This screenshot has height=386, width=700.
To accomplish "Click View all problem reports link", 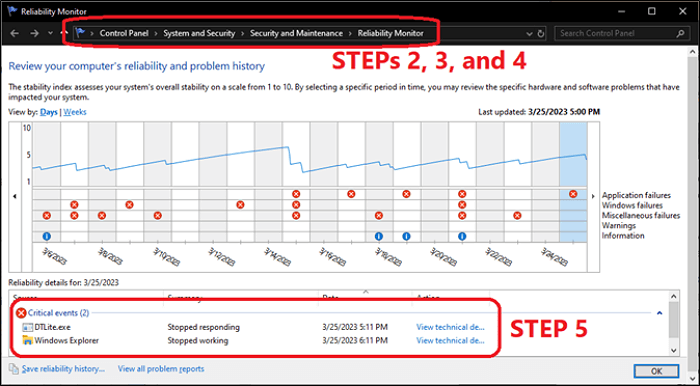I will 161,369.
